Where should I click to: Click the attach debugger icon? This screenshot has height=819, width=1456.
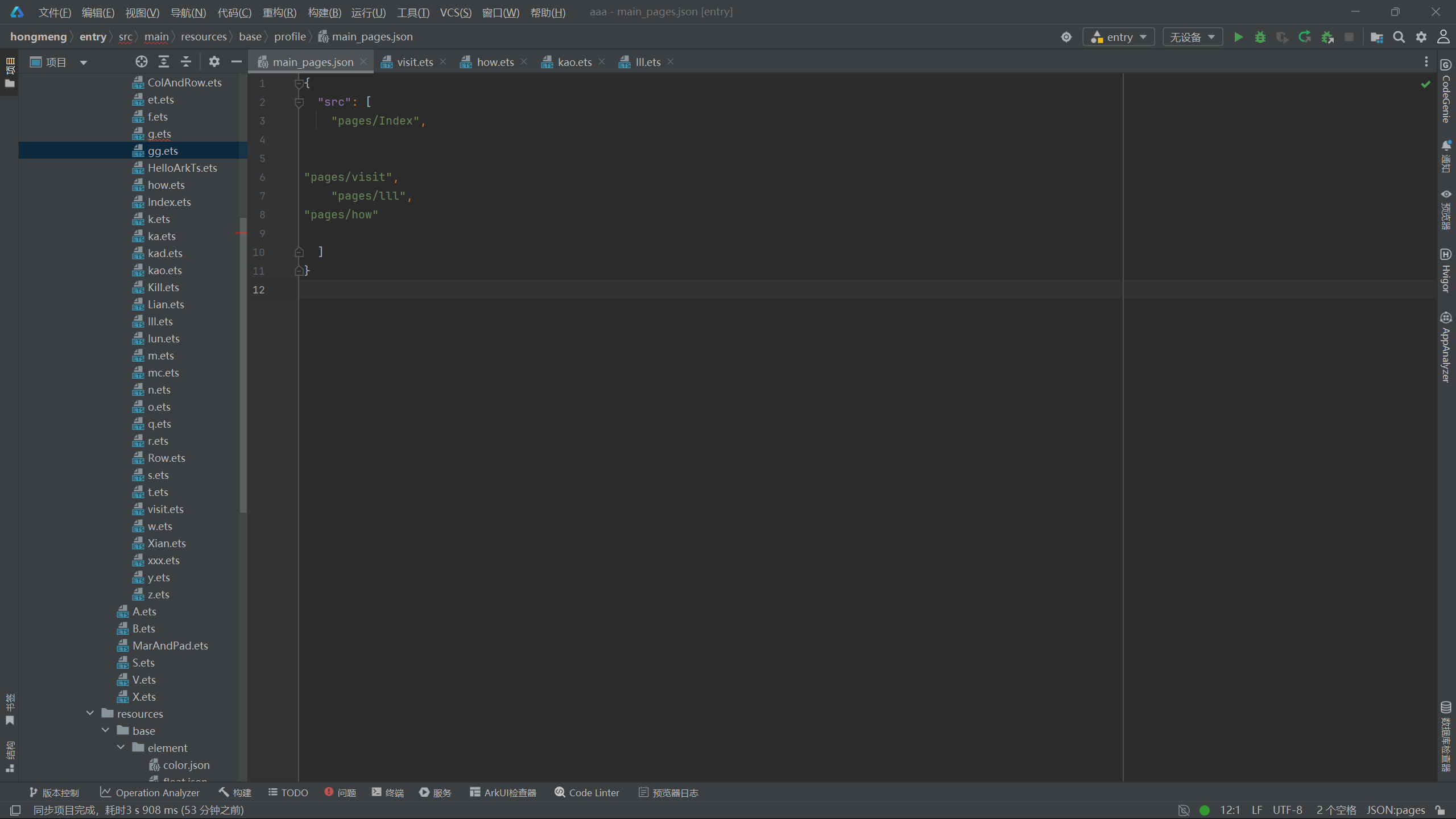tap(1327, 37)
